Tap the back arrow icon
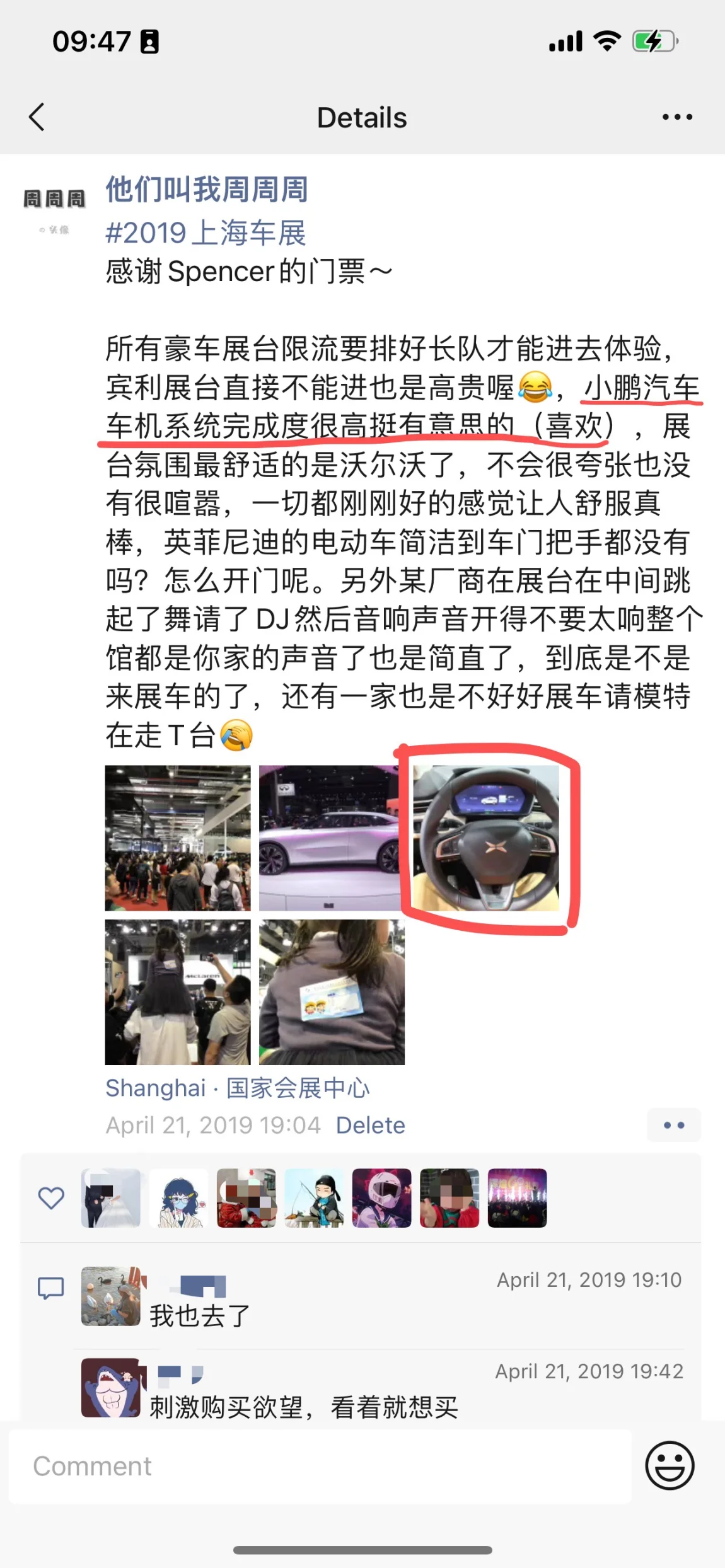Screen dimensions: 725x1568 pyautogui.click(x=37, y=117)
